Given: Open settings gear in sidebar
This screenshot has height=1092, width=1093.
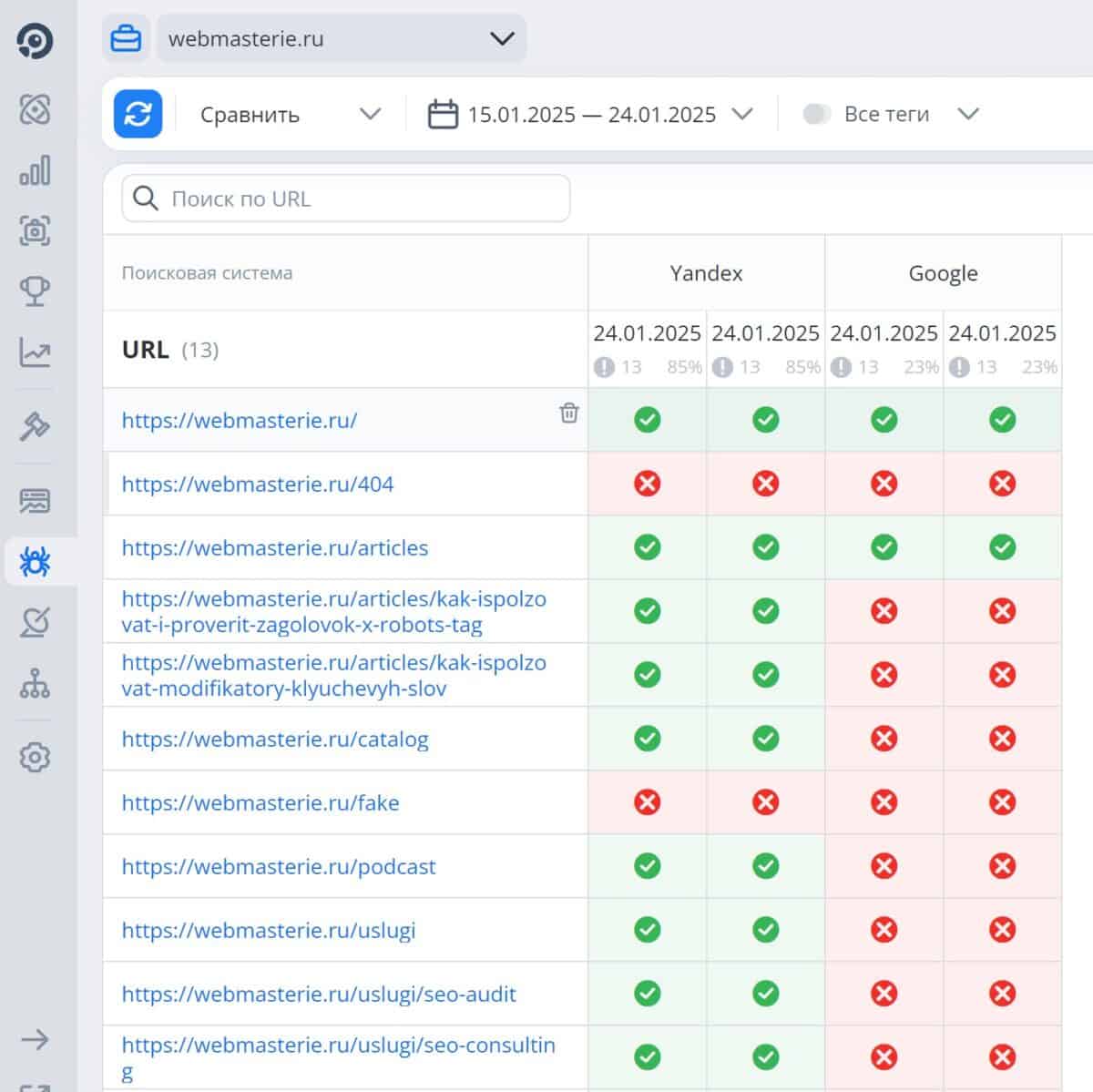Looking at the screenshot, I should pos(35,757).
